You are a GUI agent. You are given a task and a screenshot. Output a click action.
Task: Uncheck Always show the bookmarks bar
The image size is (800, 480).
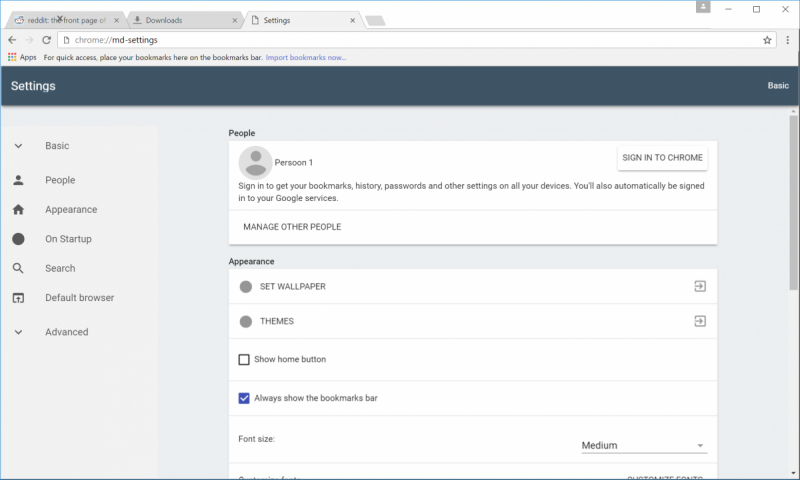pyautogui.click(x=244, y=398)
